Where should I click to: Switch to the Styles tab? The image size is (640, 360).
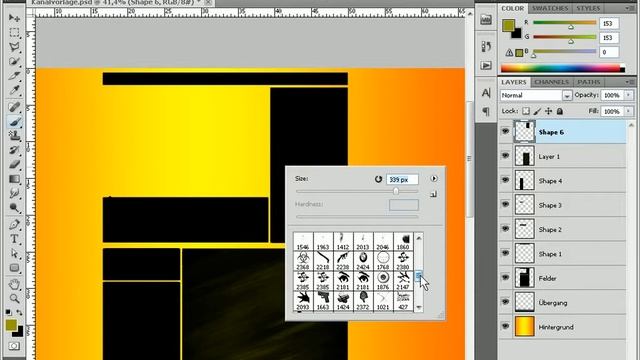(588, 8)
